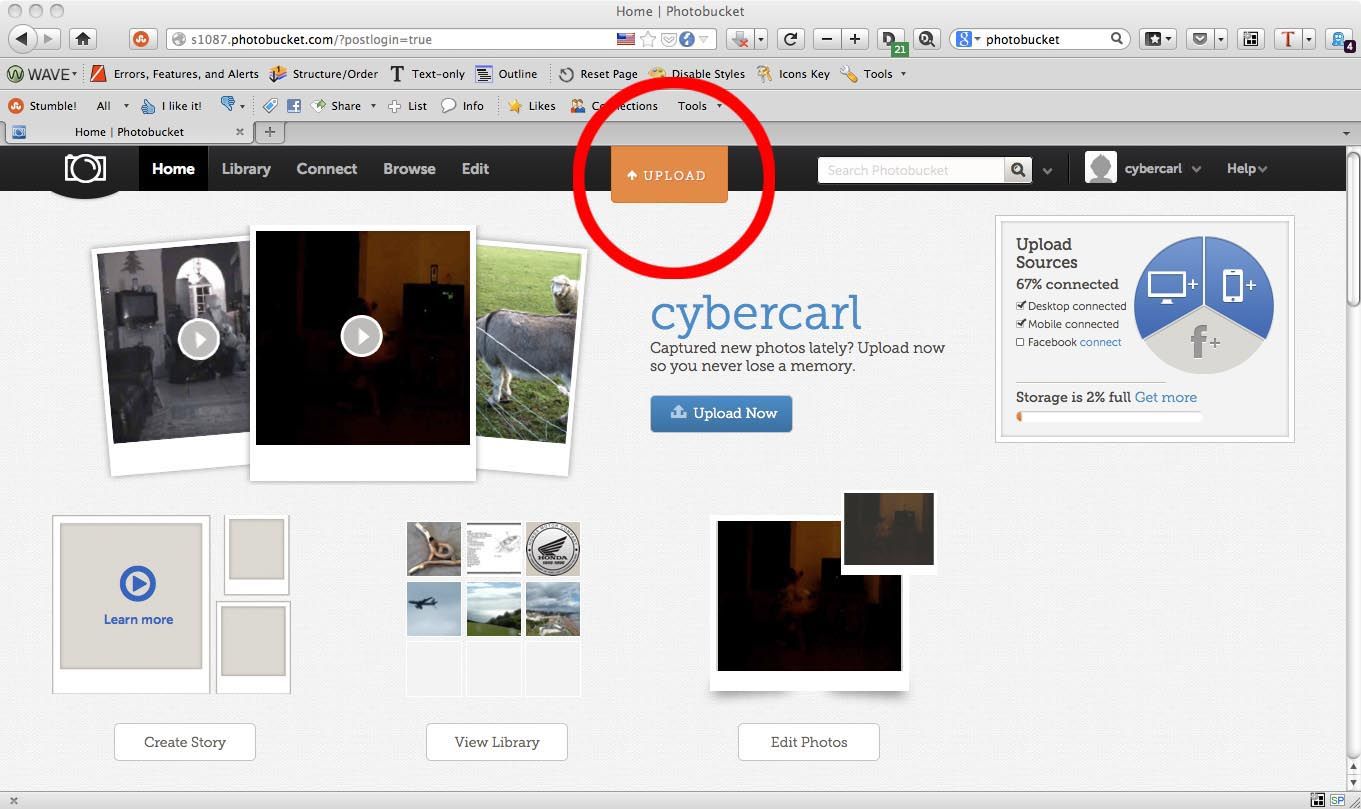Click WAVE Reset Page
This screenshot has width=1361, height=809.
pyautogui.click(x=598, y=74)
